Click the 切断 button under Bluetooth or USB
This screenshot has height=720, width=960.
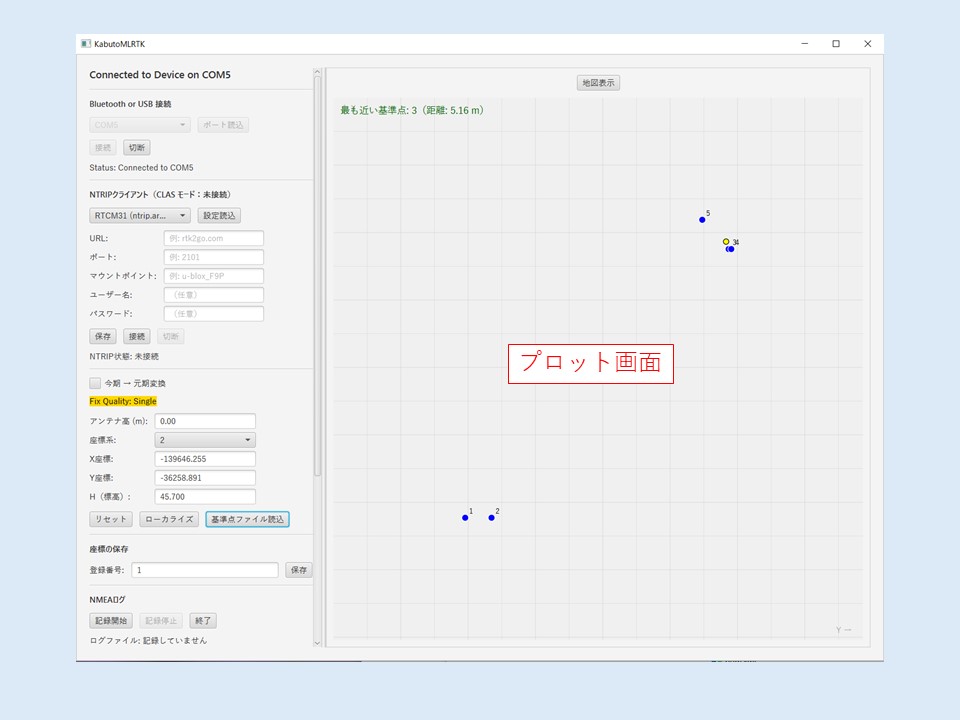137,148
